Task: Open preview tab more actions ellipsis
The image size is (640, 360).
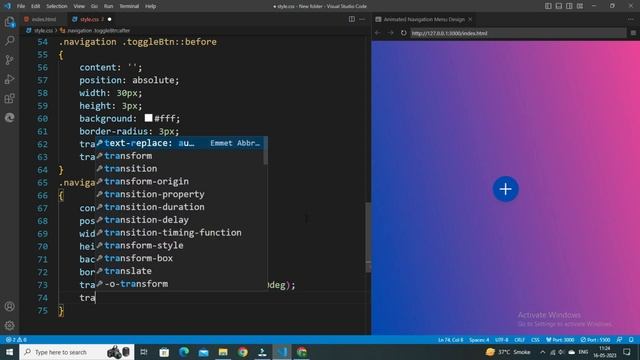Action: (x=631, y=19)
